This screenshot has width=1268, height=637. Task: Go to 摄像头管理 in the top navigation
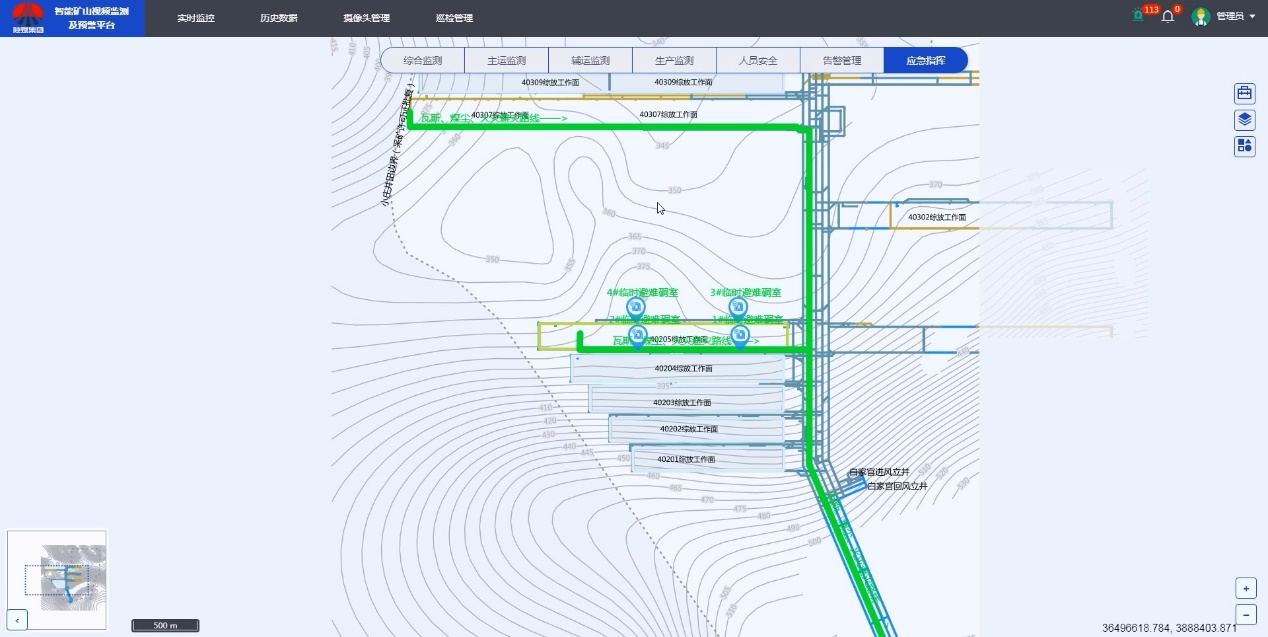366,18
